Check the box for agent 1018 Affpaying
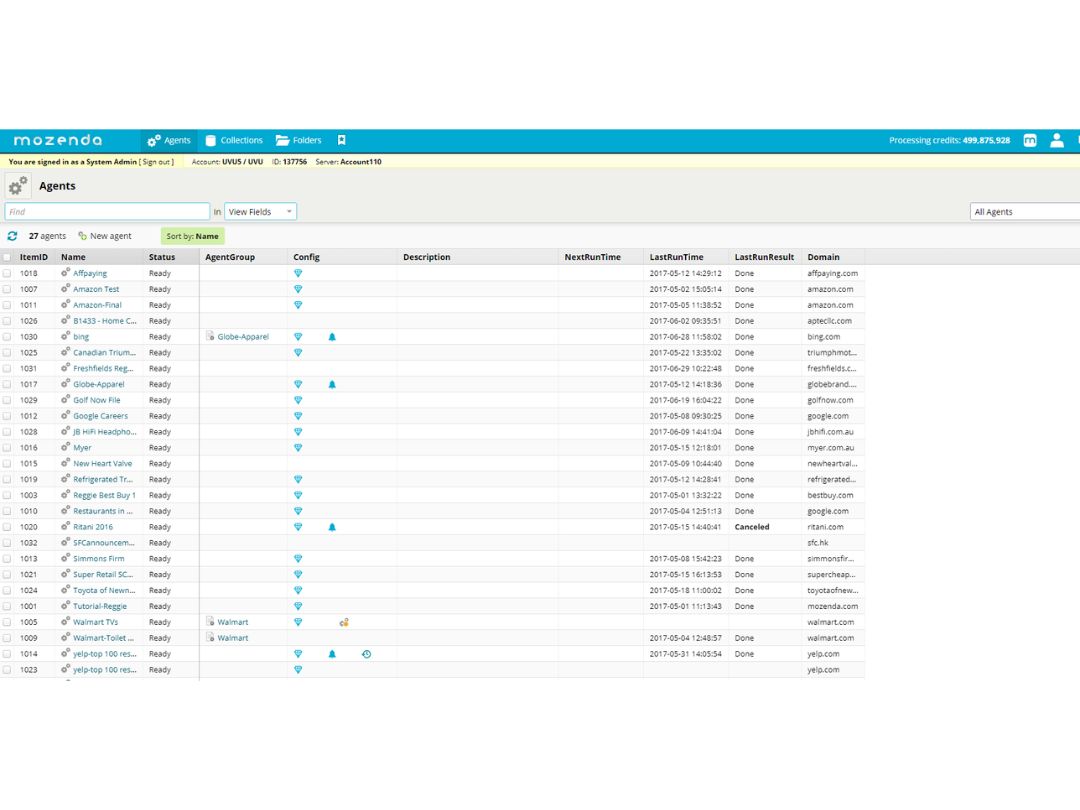This screenshot has width=1080, height=810. tap(7, 273)
